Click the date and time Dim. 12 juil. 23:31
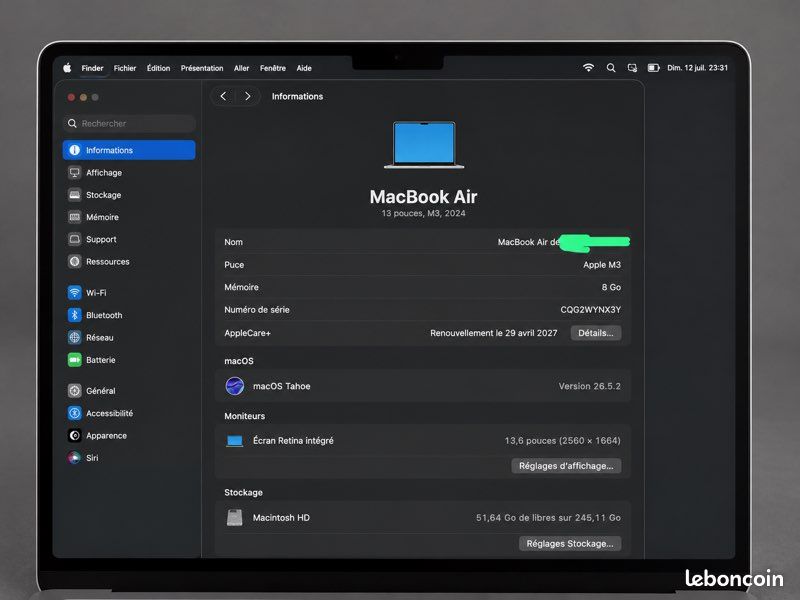 click(x=697, y=67)
